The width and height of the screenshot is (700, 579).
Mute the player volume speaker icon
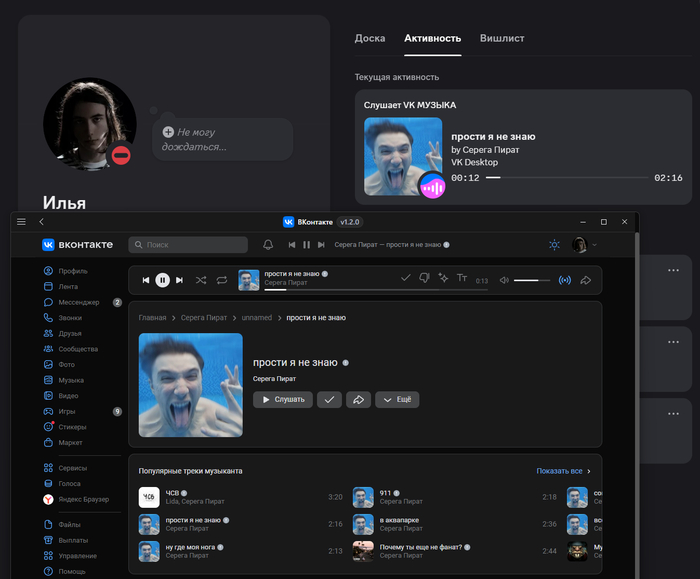click(x=504, y=280)
